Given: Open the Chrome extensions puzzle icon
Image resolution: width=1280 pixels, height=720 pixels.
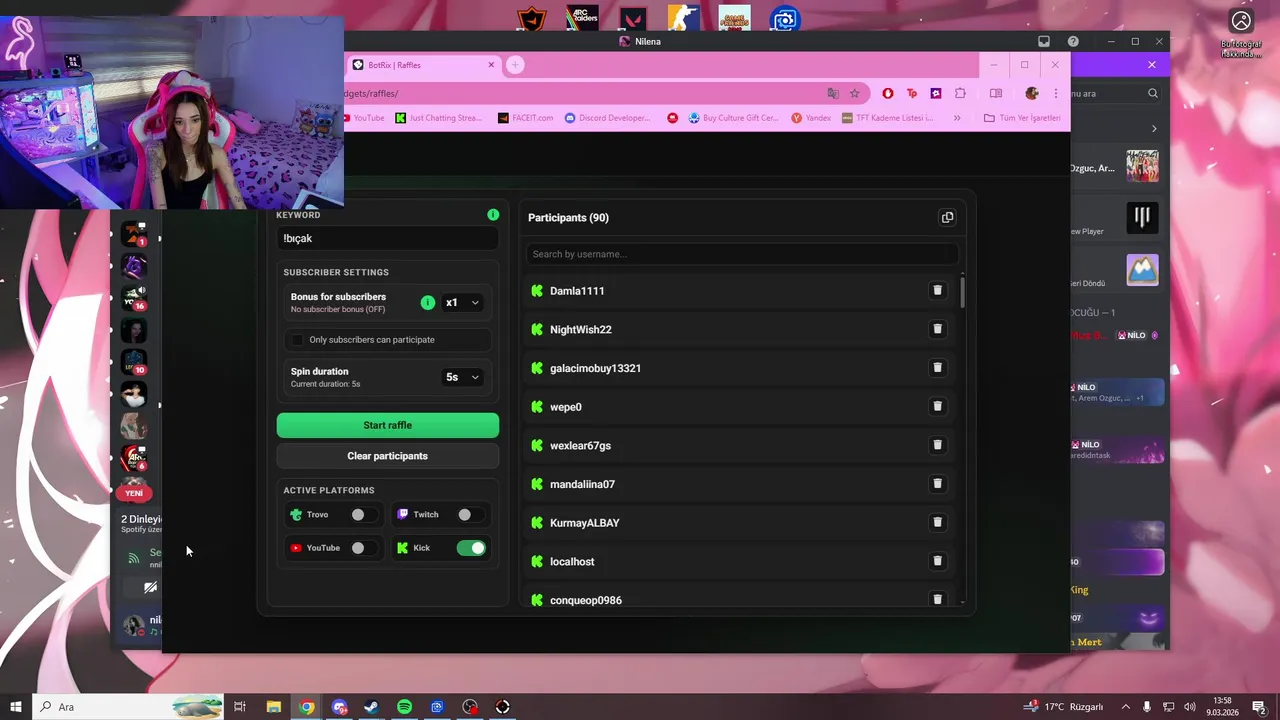Looking at the screenshot, I should coord(960,93).
